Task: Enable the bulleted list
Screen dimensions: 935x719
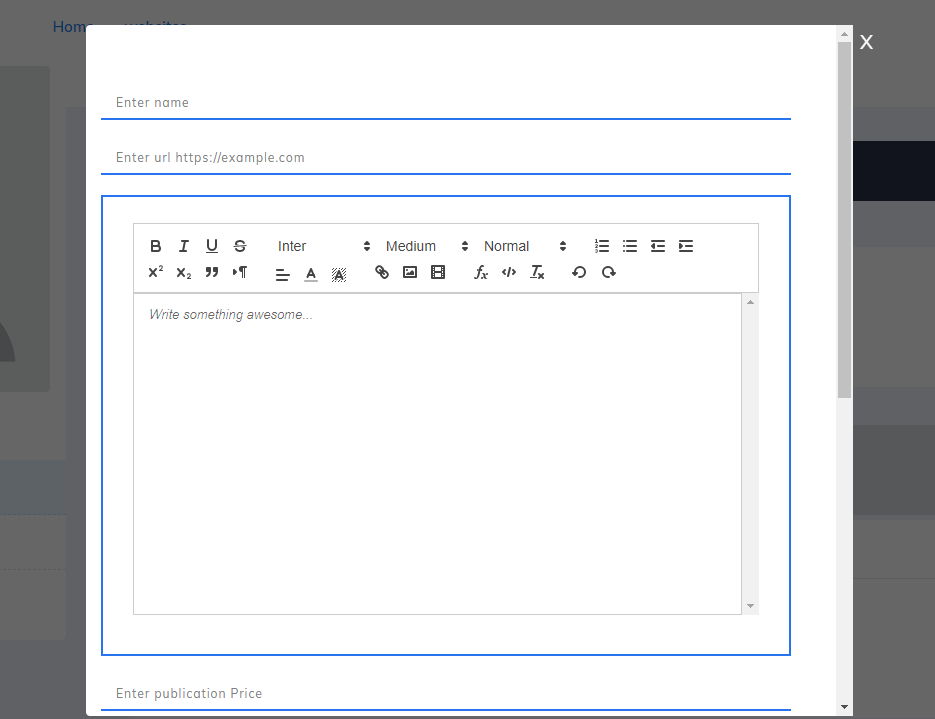Action: pos(629,245)
